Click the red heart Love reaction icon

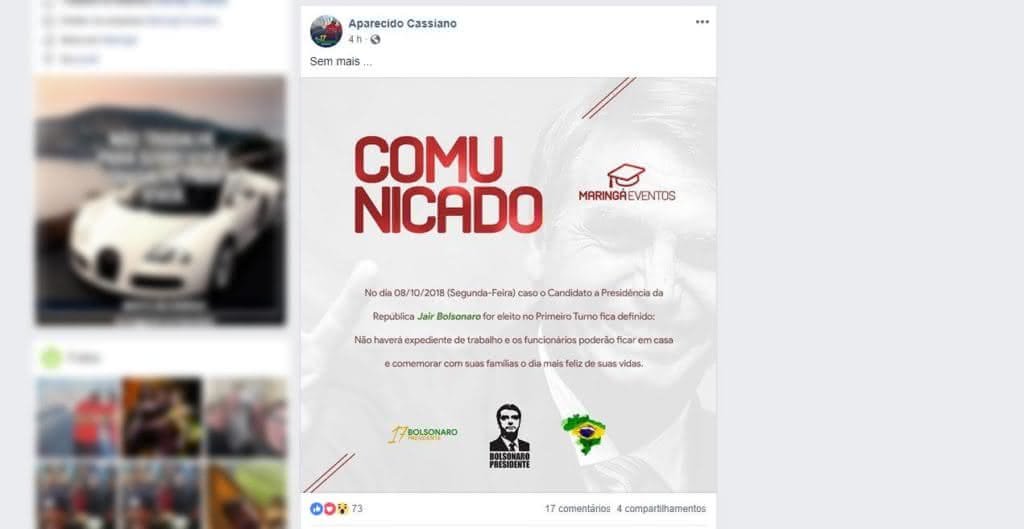pyautogui.click(x=330, y=508)
